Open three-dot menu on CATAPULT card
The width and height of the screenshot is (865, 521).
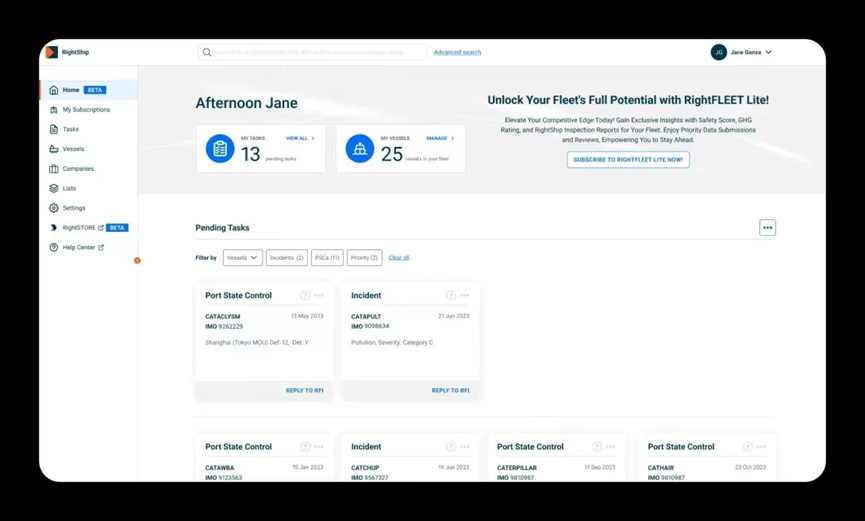coord(464,295)
